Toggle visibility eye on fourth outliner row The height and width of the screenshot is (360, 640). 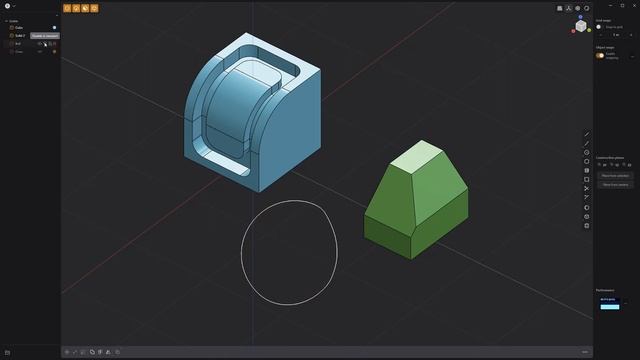(40, 52)
